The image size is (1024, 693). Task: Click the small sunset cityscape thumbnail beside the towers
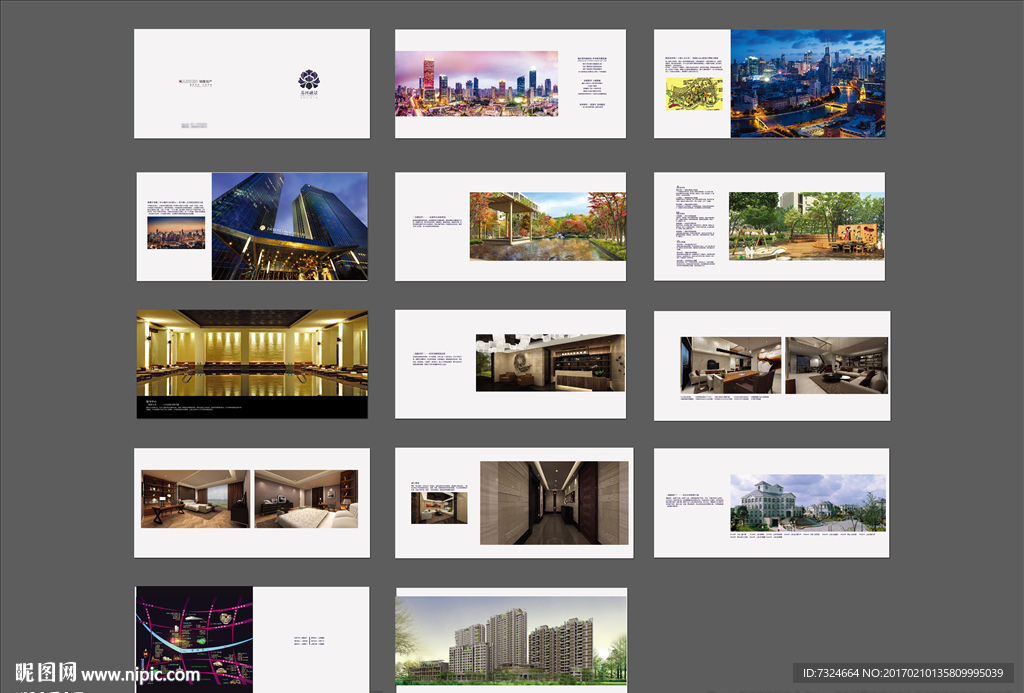(x=176, y=233)
